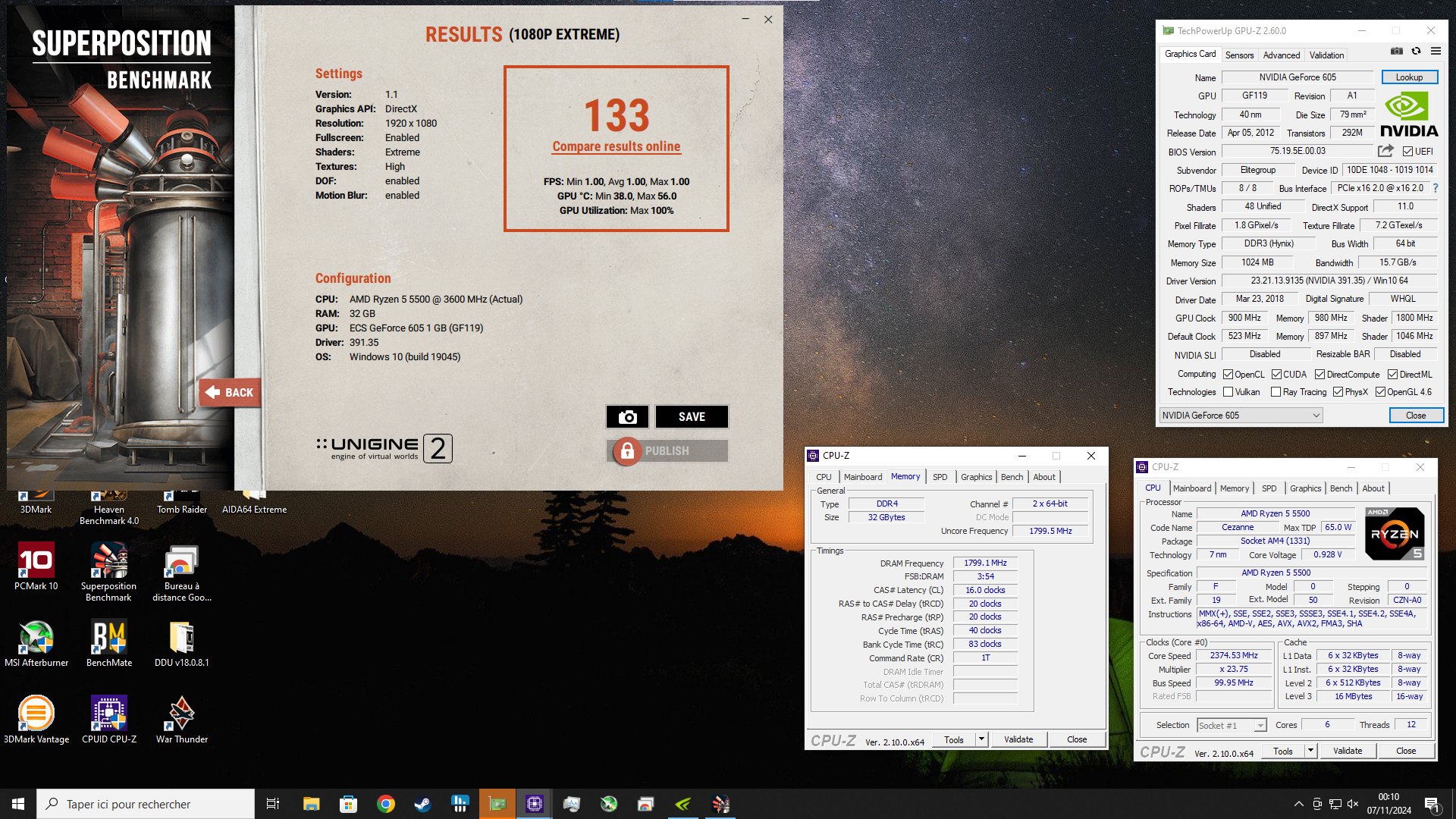Click the GPU-Z refresh icon
Image resolution: width=1456 pixels, height=819 pixels.
coord(1416,51)
